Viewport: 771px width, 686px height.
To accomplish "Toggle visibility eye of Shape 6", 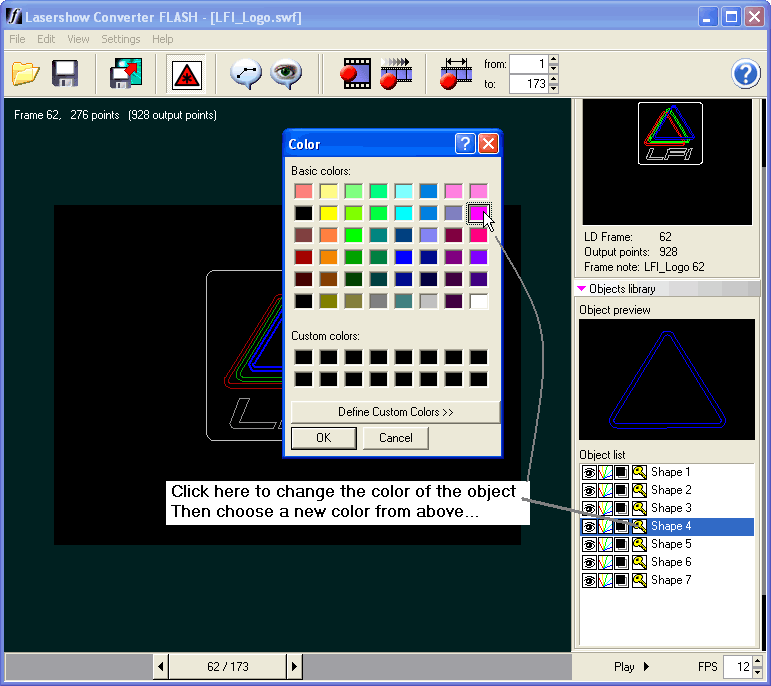I will coord(589,562).
